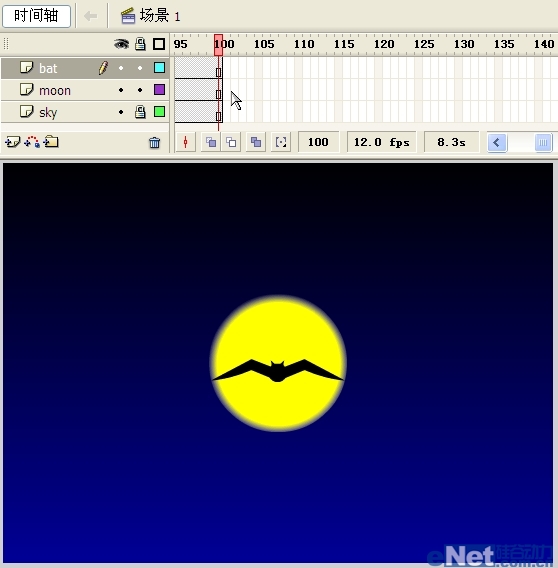Click the red playhead at frame 100
The width and height of the screenshot is (558, 568).
(x=218, y=45)
